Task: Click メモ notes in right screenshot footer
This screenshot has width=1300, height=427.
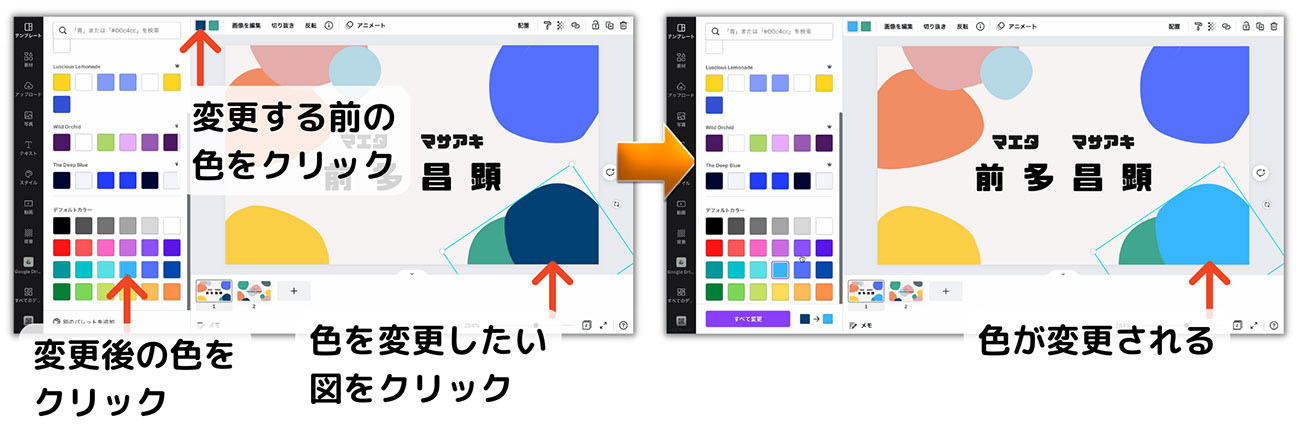Action: (x=860, y=325)
